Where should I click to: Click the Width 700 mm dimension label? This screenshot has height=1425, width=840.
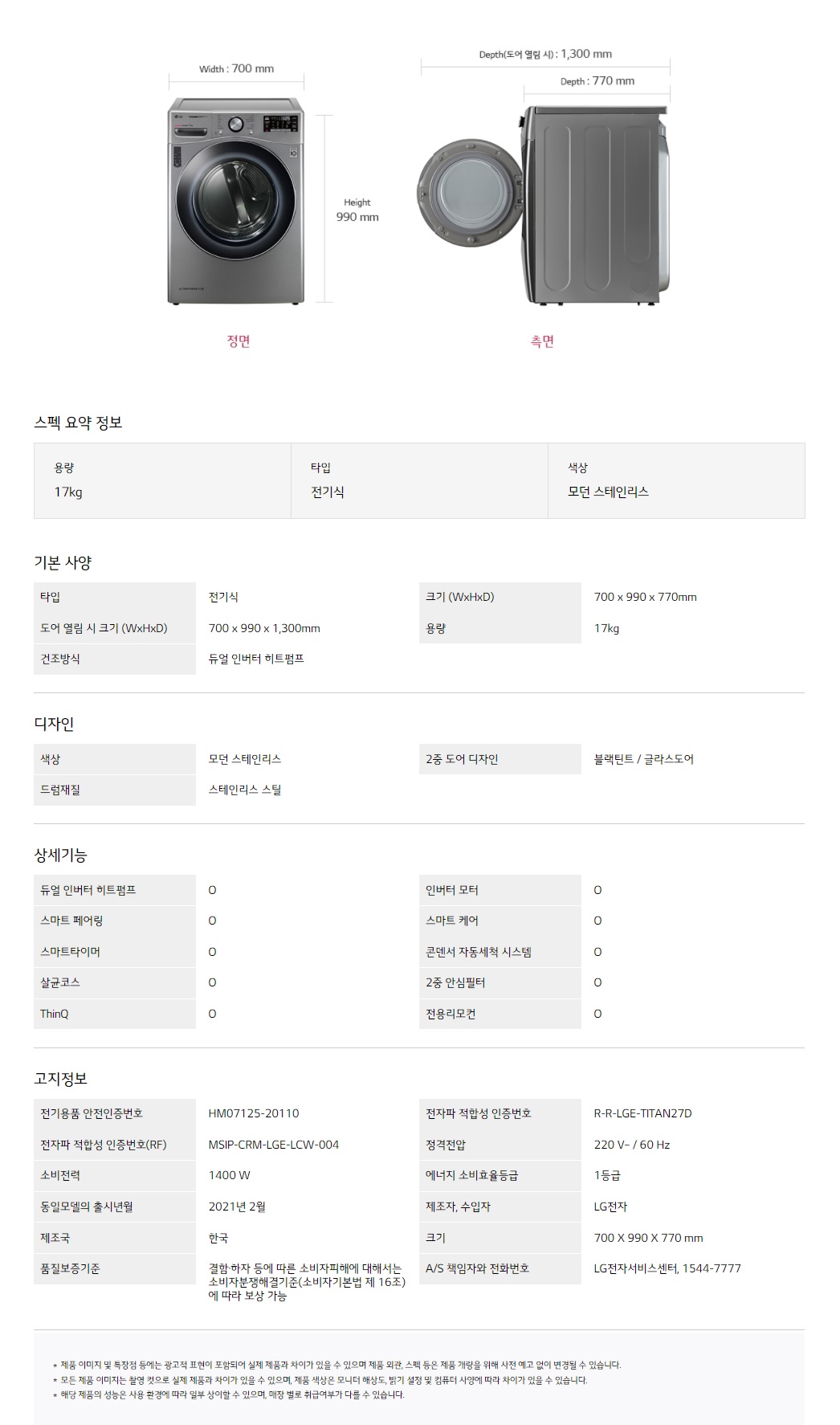pos(236,69)
